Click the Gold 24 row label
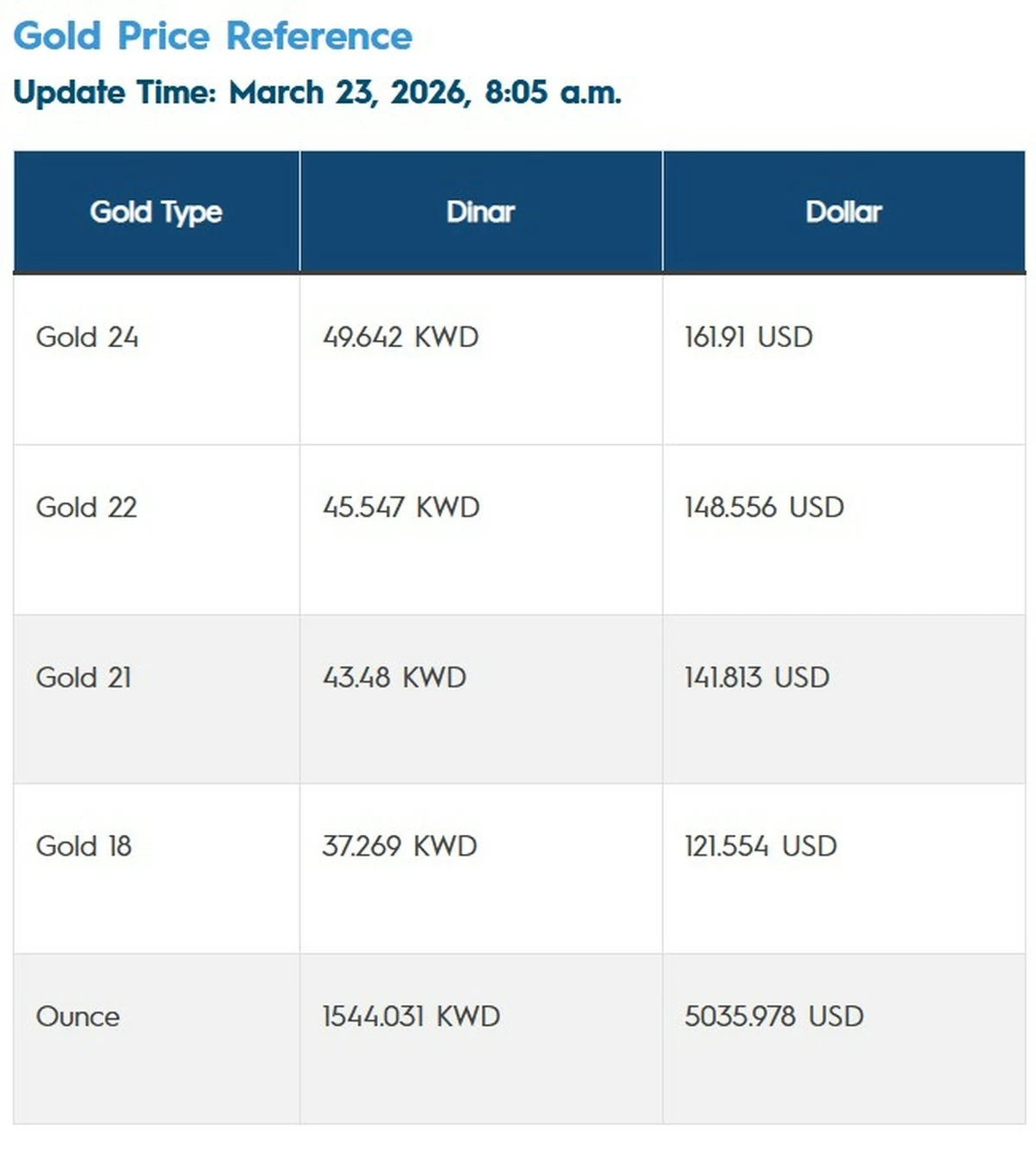The width and height of the screenshot is (1036, 1163). point(87,337)
